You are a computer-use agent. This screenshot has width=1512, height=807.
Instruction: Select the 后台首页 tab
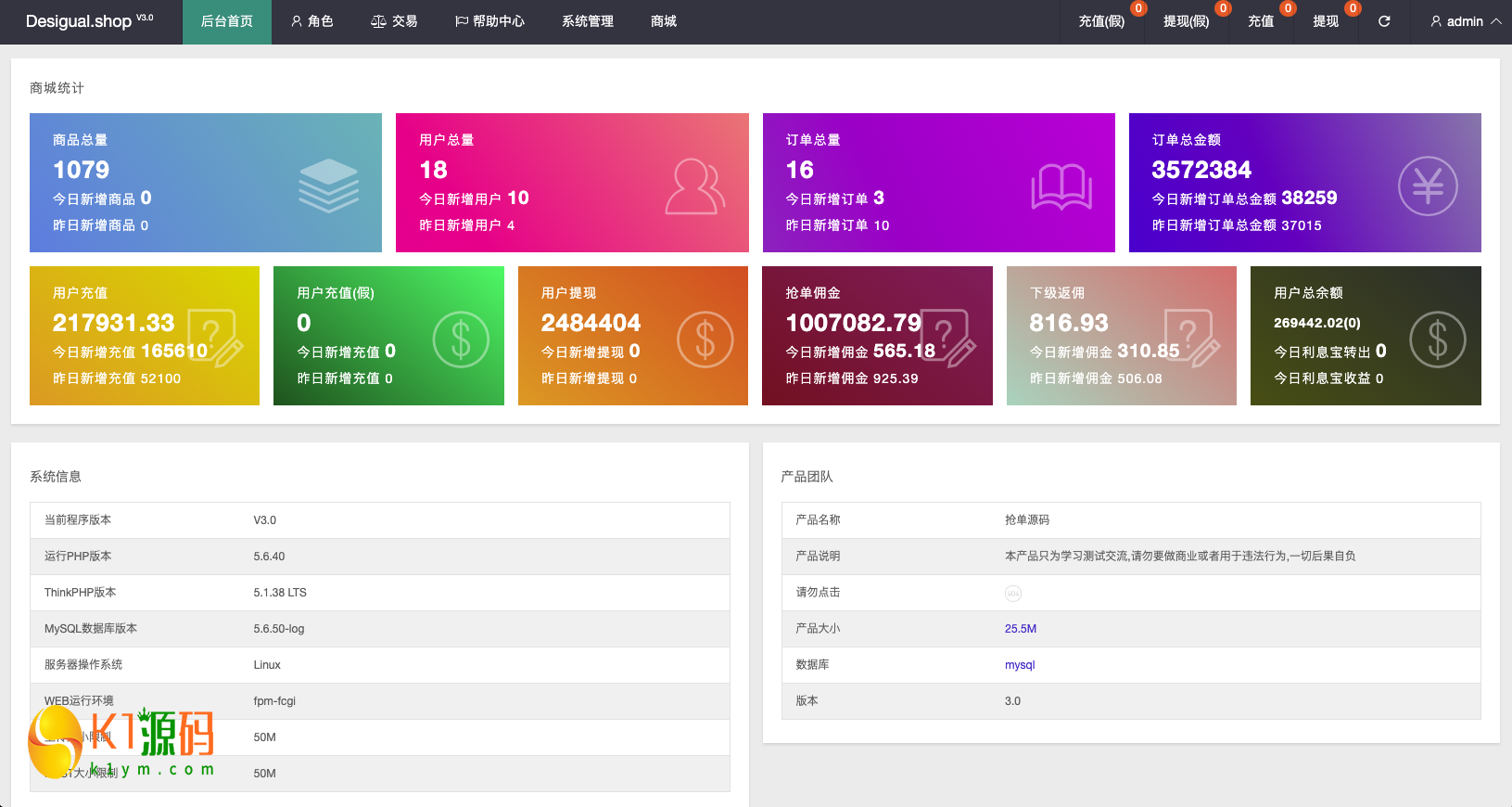(x=227, y=21)
